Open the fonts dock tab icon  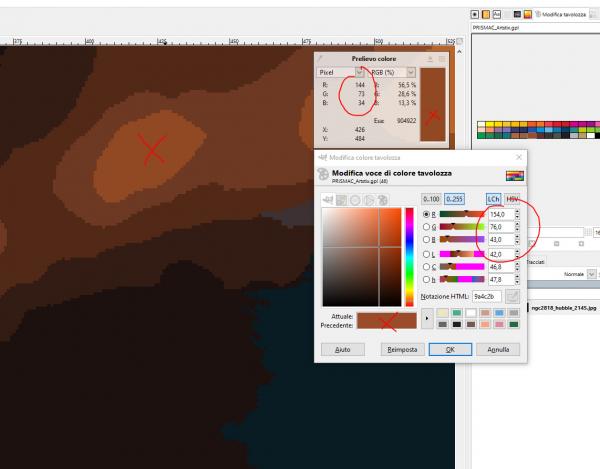pyautogui.click(x=497, y=15)
